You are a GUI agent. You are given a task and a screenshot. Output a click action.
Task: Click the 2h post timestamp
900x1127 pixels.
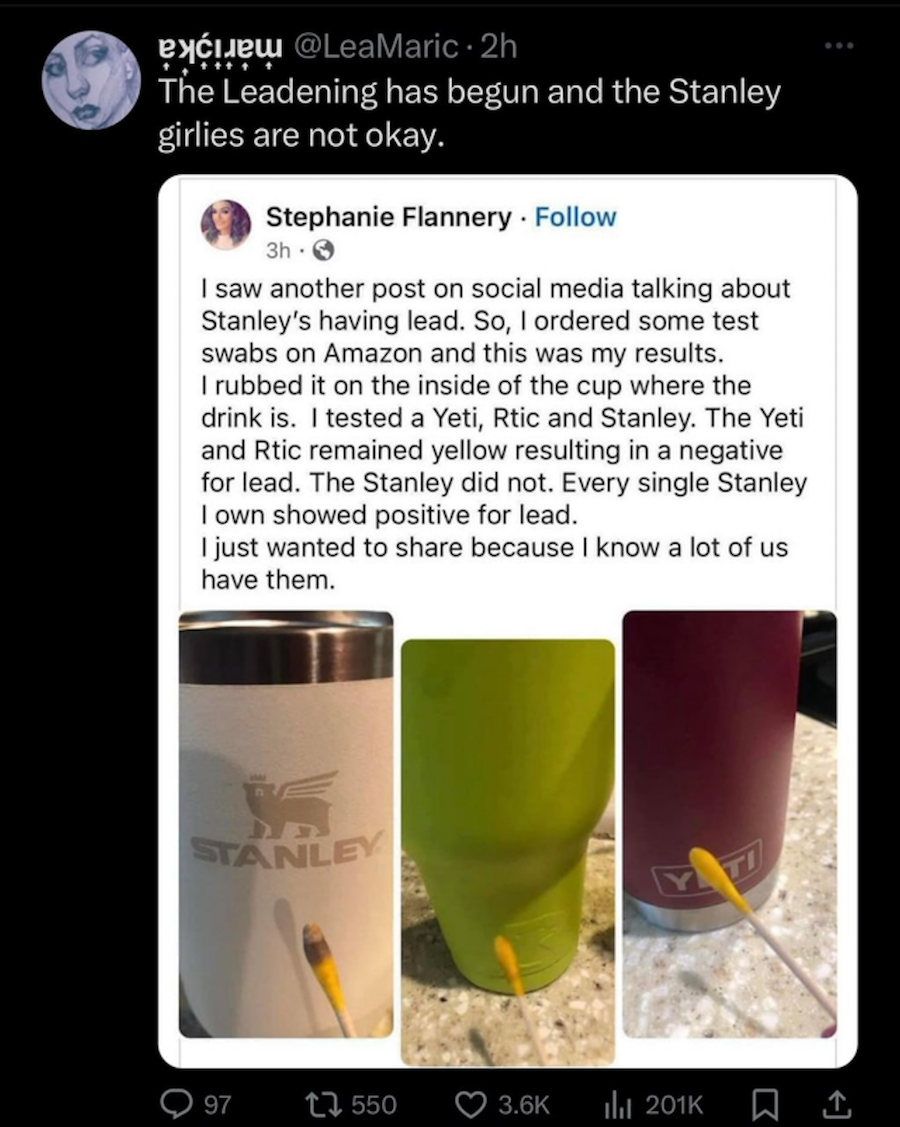click(x=499, y=45)
